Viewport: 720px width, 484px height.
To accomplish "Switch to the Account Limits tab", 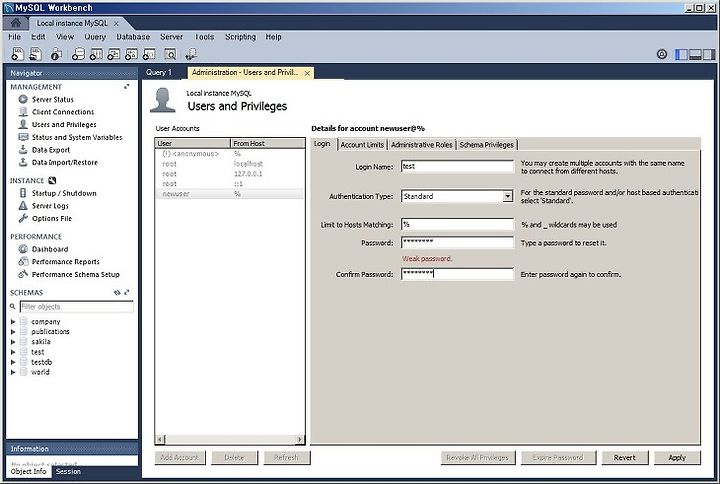I will point(362,145).
